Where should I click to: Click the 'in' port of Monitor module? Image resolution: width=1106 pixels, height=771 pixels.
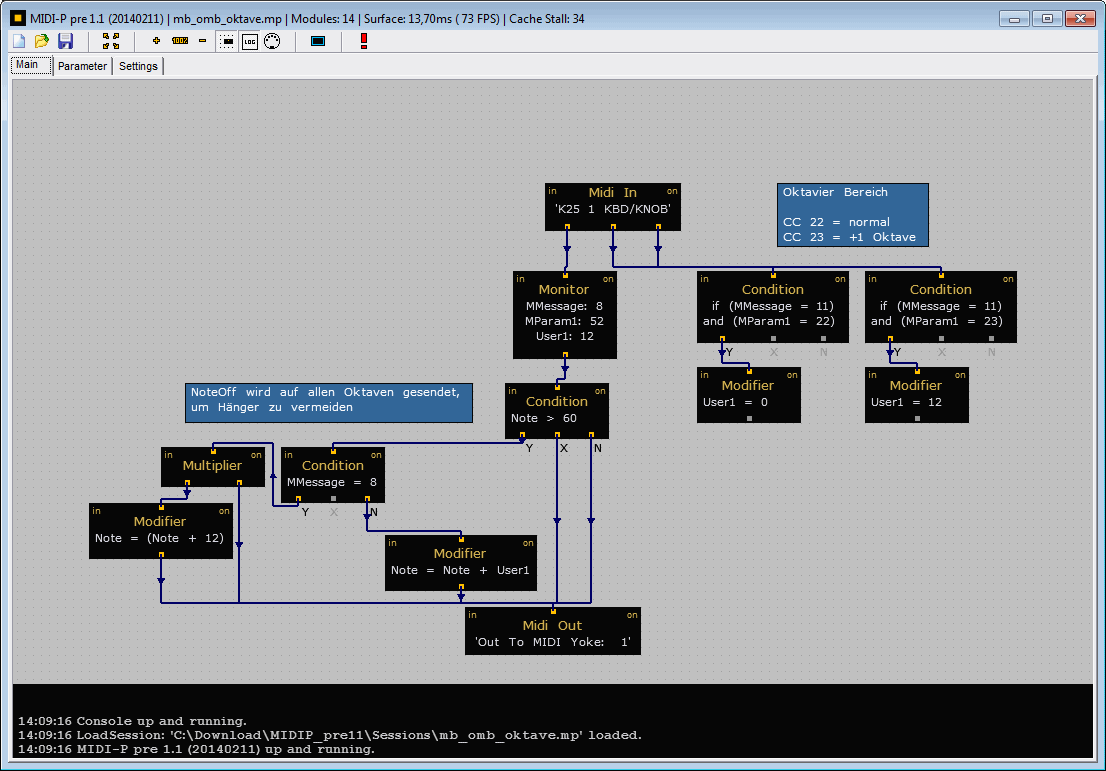521,279
